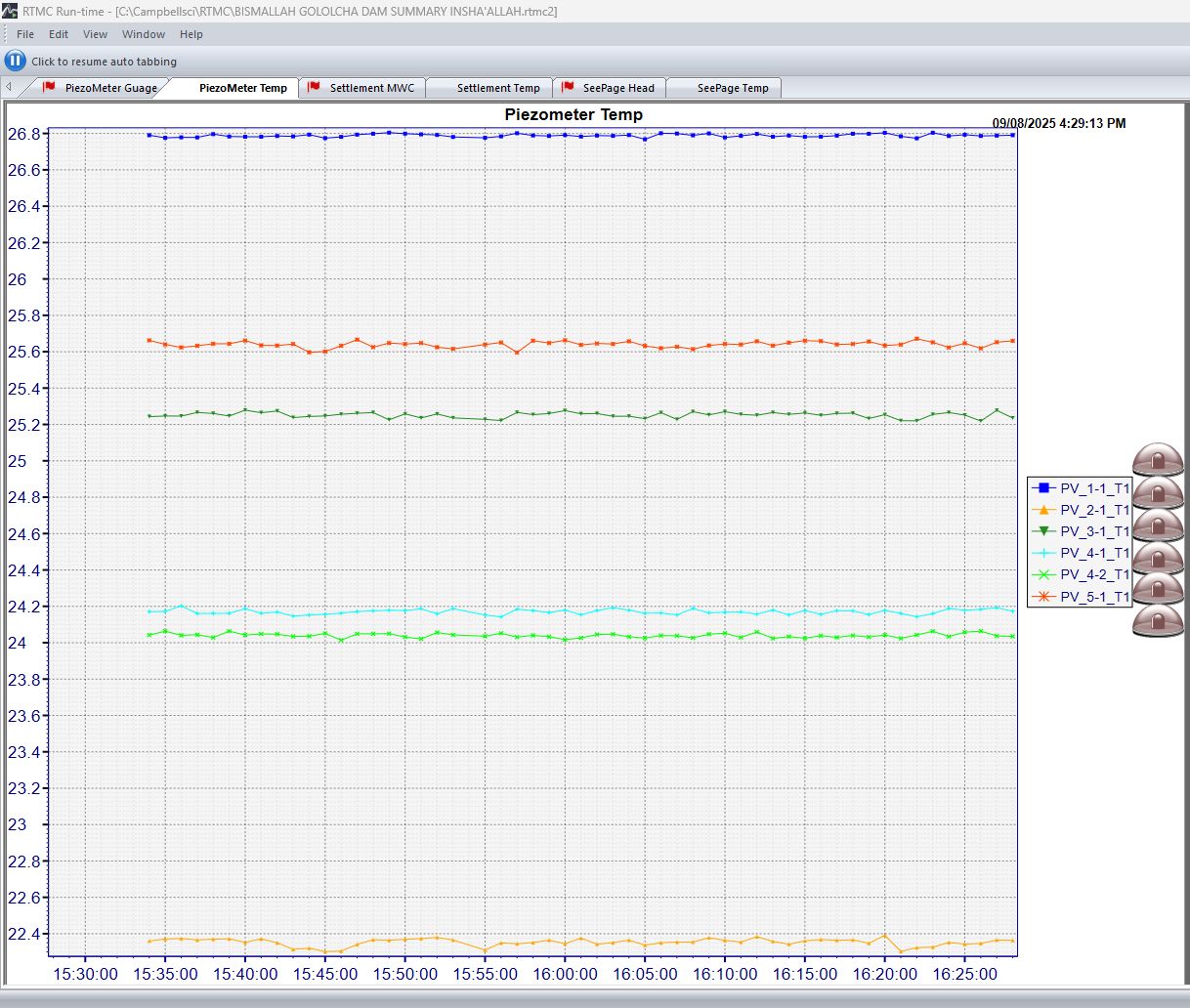
Task: Click the second alarm lamp from the top
Action: coord(1158,492)
